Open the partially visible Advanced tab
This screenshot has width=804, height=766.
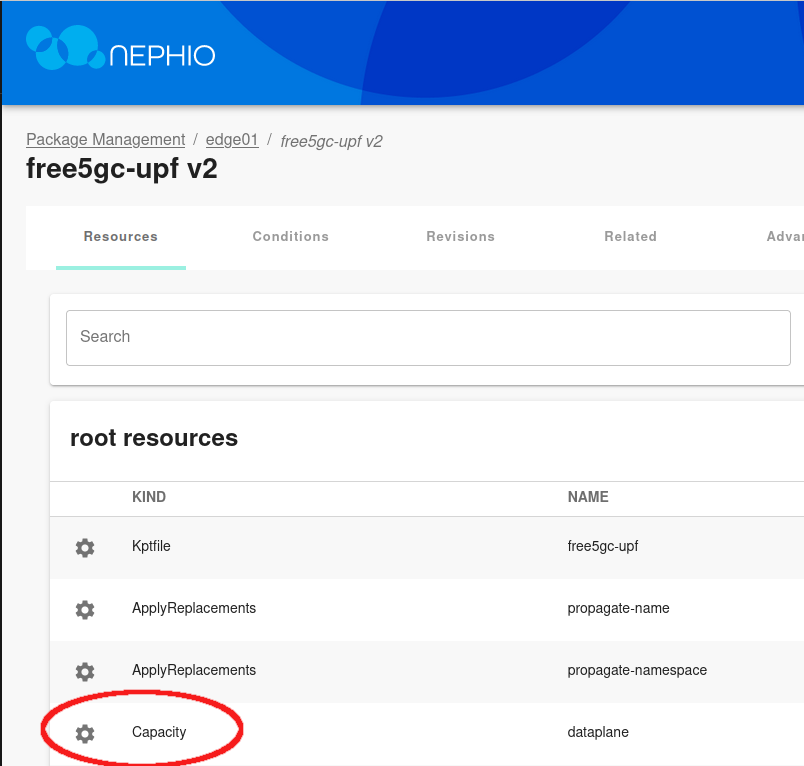784,237
